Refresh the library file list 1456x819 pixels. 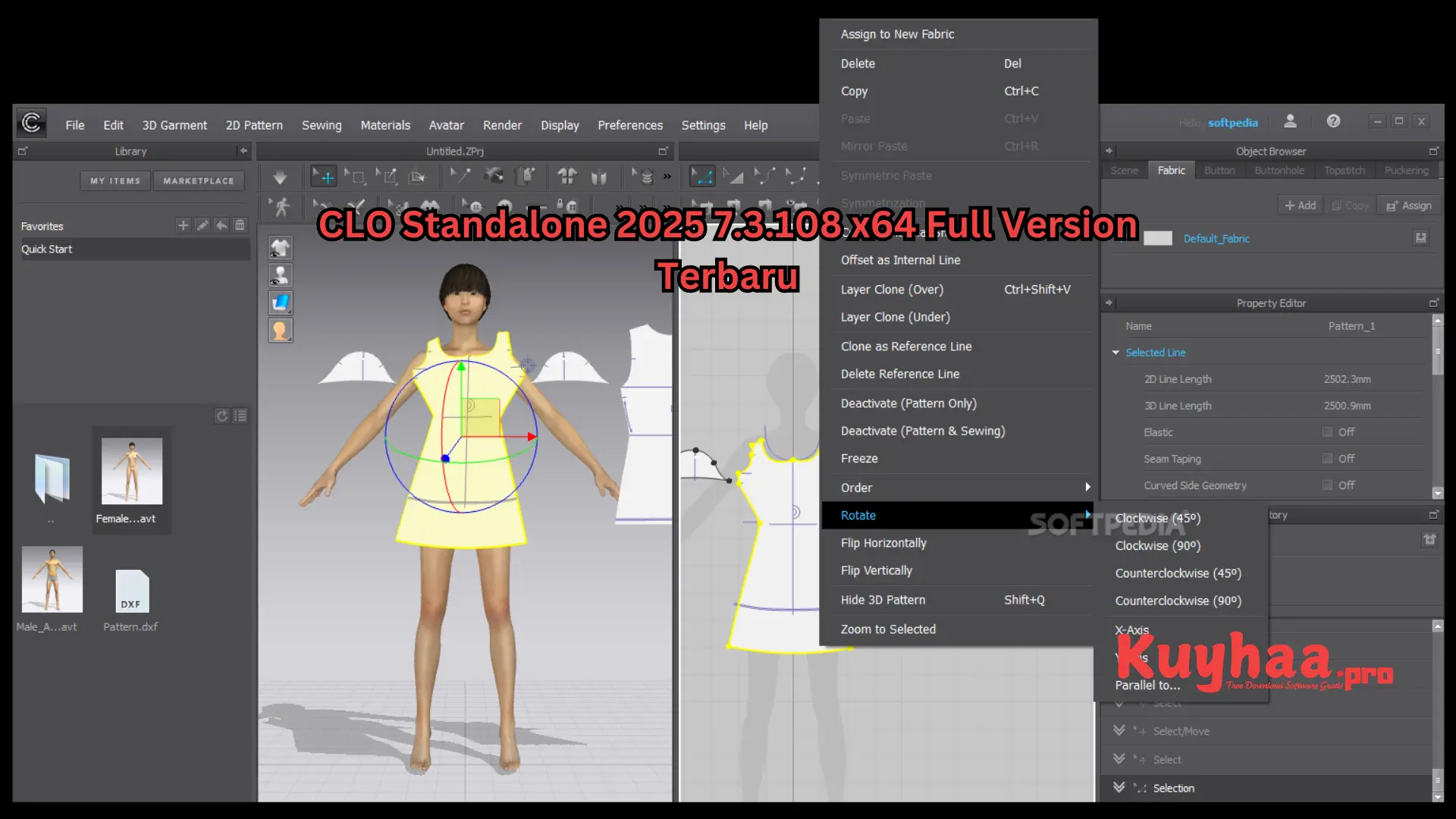point(221,416)
